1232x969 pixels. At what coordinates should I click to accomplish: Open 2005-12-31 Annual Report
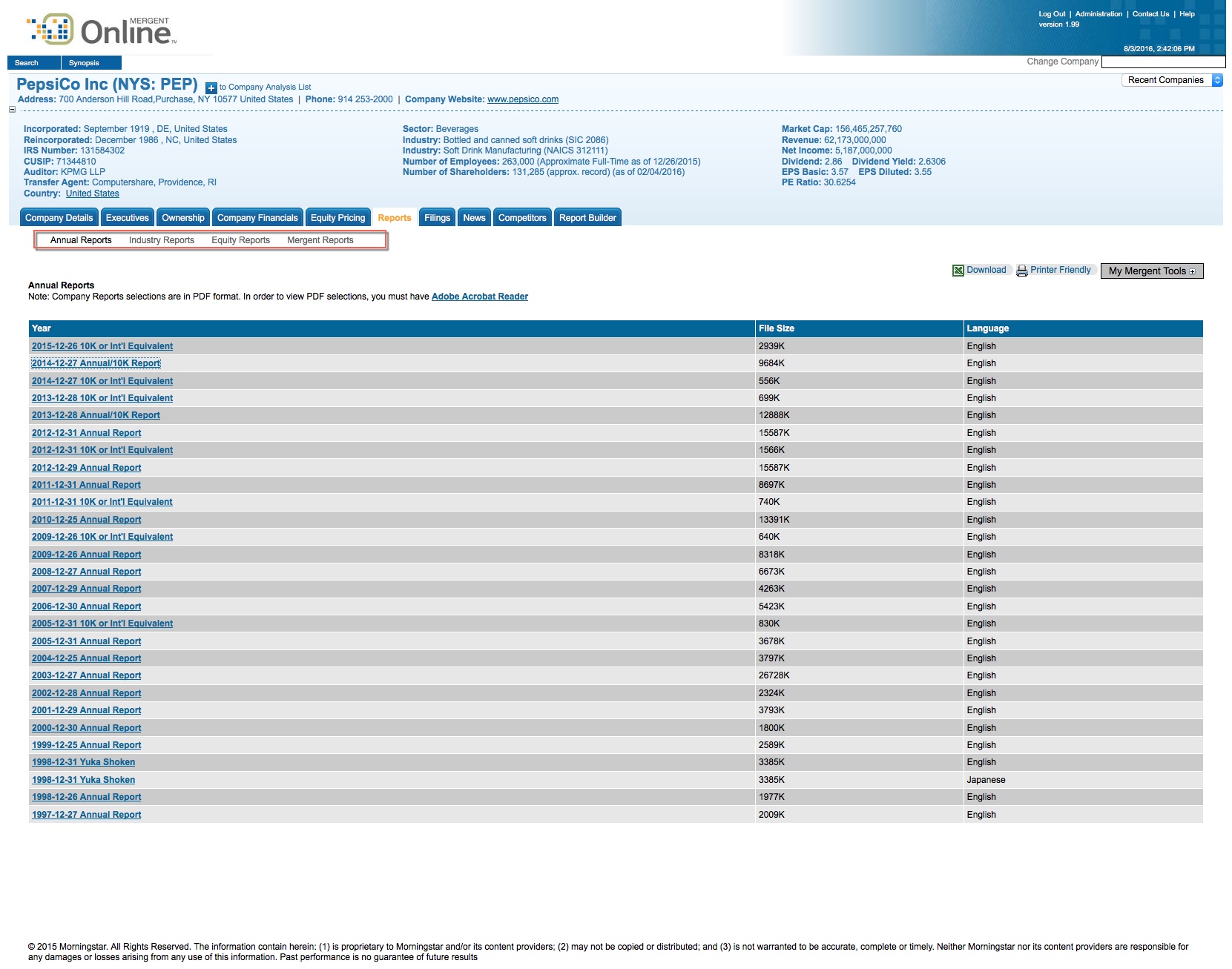87,641
